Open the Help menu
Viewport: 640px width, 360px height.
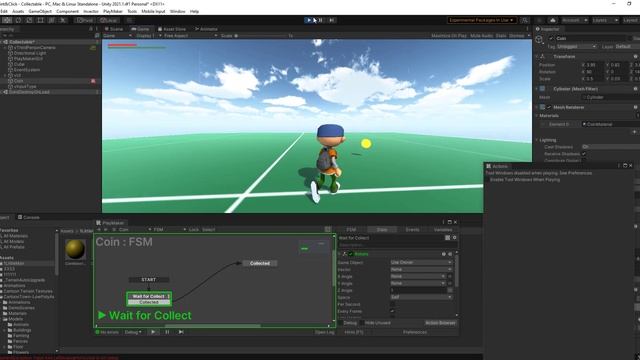(x=194, y=11)
